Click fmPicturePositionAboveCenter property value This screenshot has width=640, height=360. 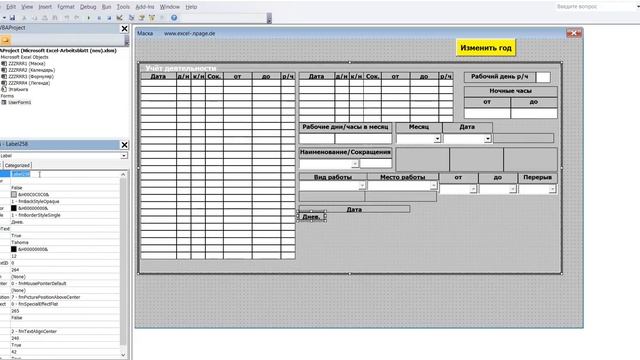point(65,297)
